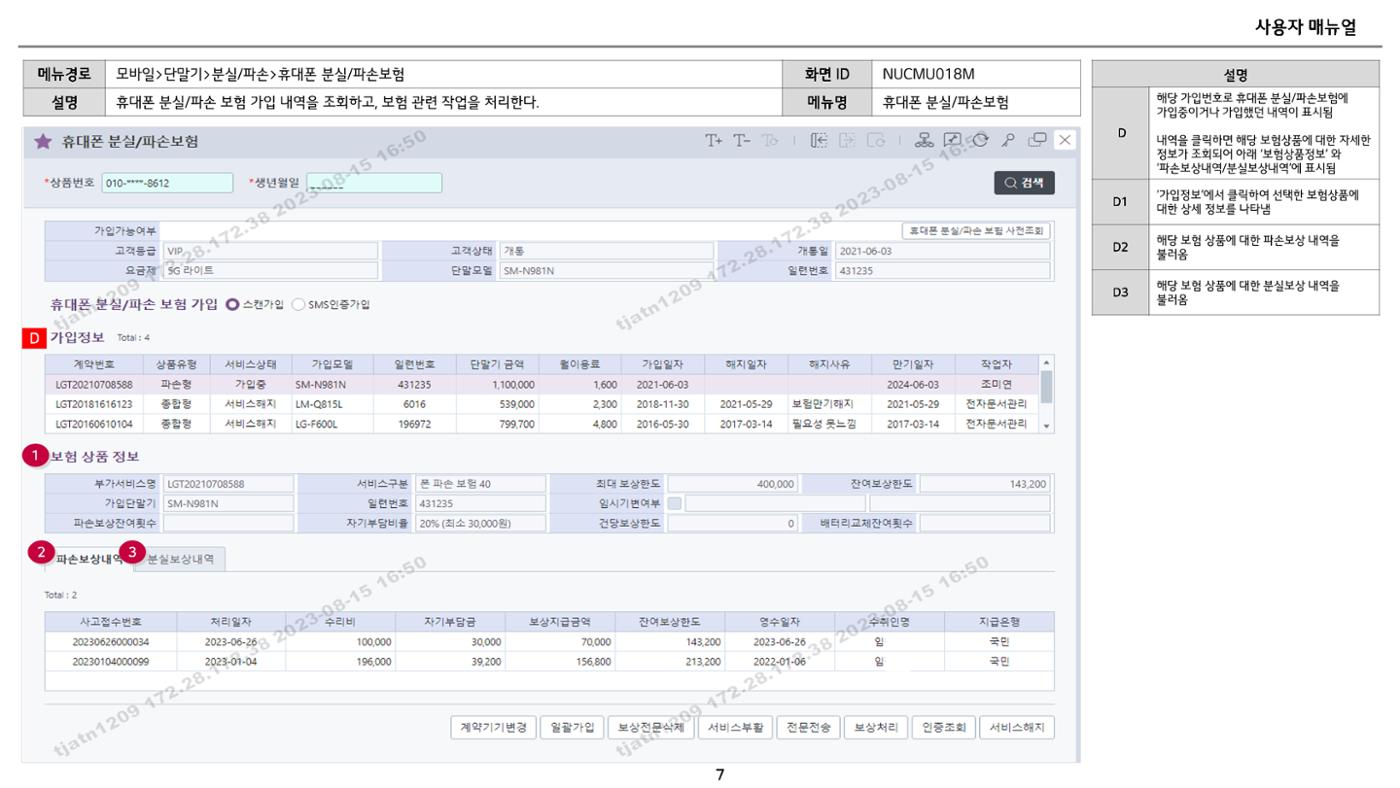
Task: Click the 가입정보 table scrollbar thumb
Action: [1047, 387]
